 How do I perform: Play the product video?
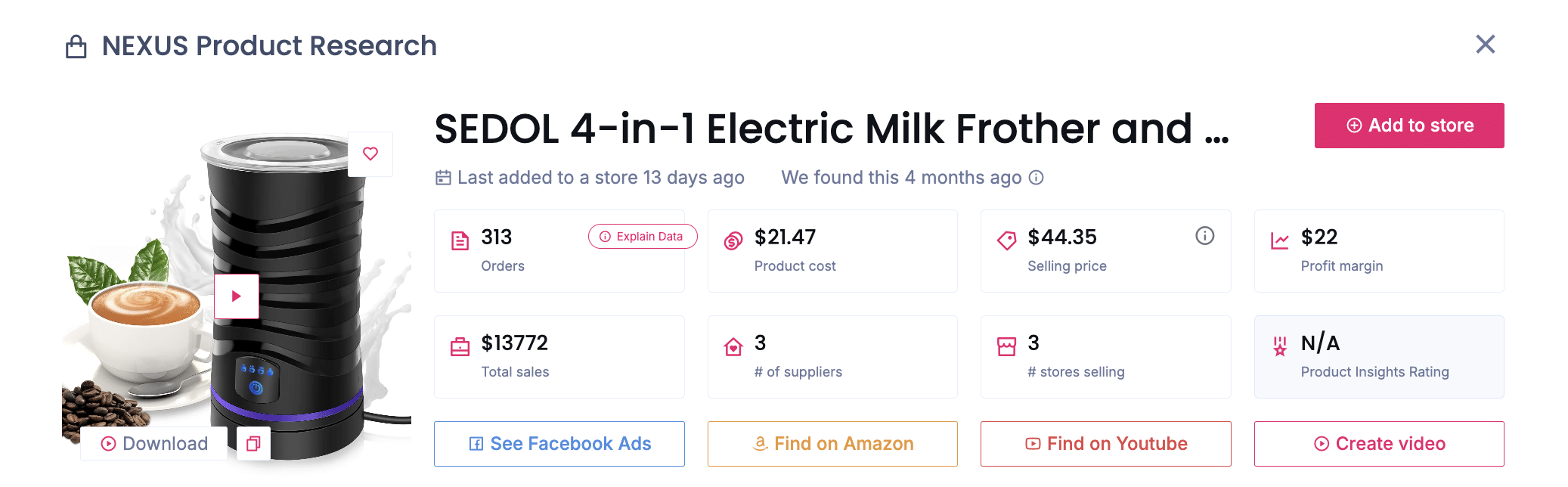click(x=237, y=296)
